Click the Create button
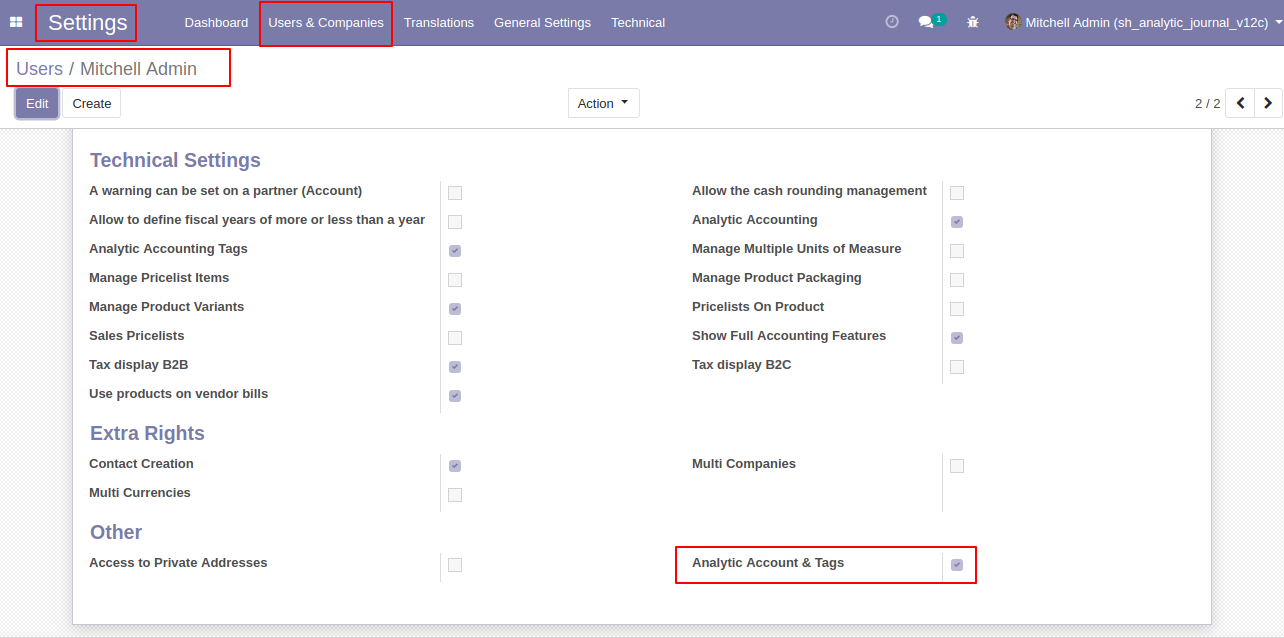Viewport: 1284px width, 638px height. 92,103
